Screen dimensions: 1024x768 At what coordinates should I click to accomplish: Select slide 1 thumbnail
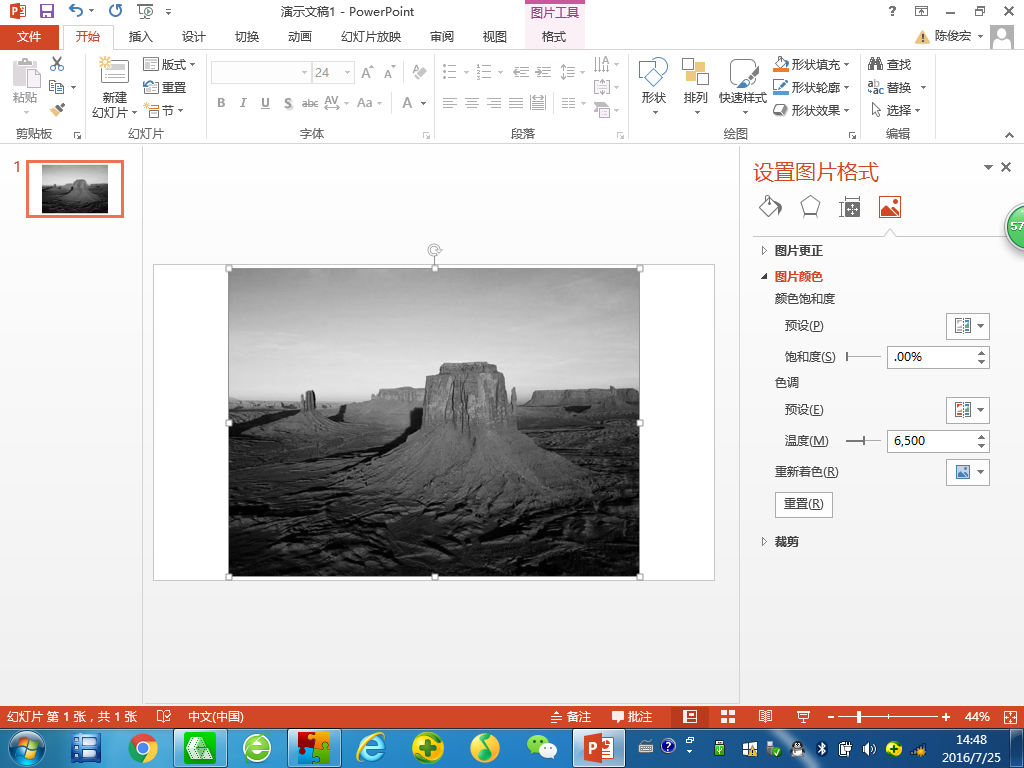click(75, 189)
